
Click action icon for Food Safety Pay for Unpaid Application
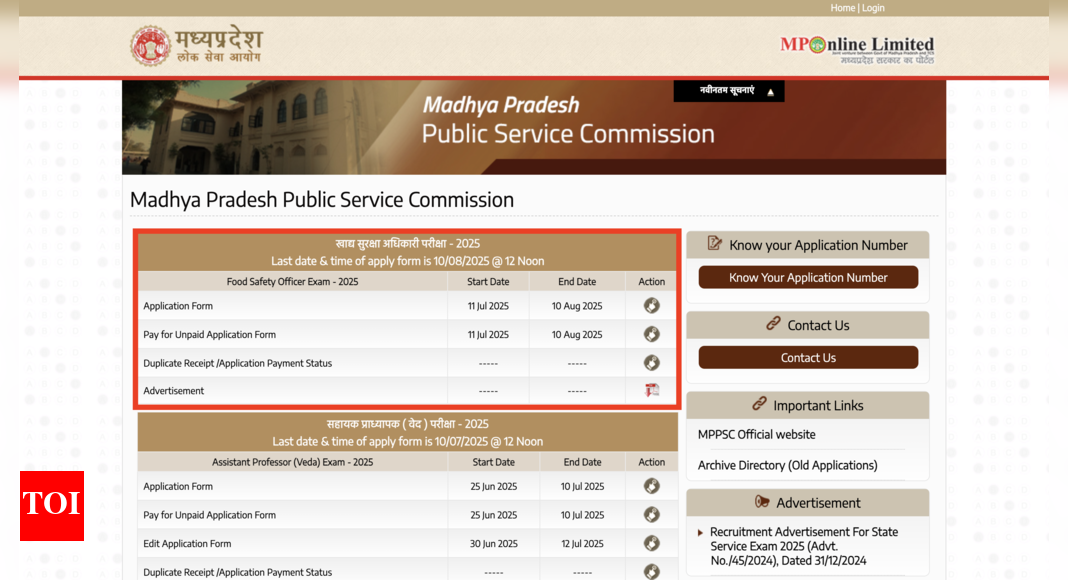click(651, 334)
